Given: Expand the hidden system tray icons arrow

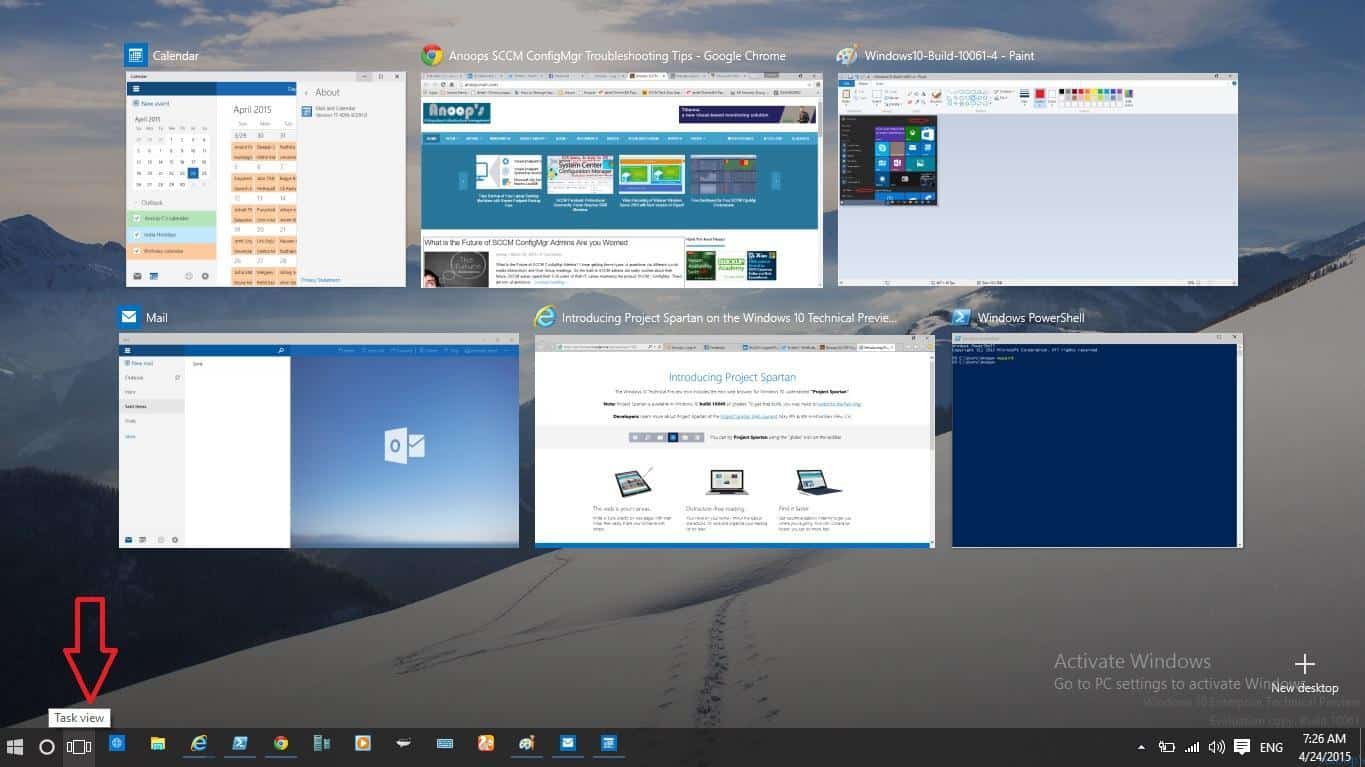Looking at the screenshot, I should (1141, 747).
